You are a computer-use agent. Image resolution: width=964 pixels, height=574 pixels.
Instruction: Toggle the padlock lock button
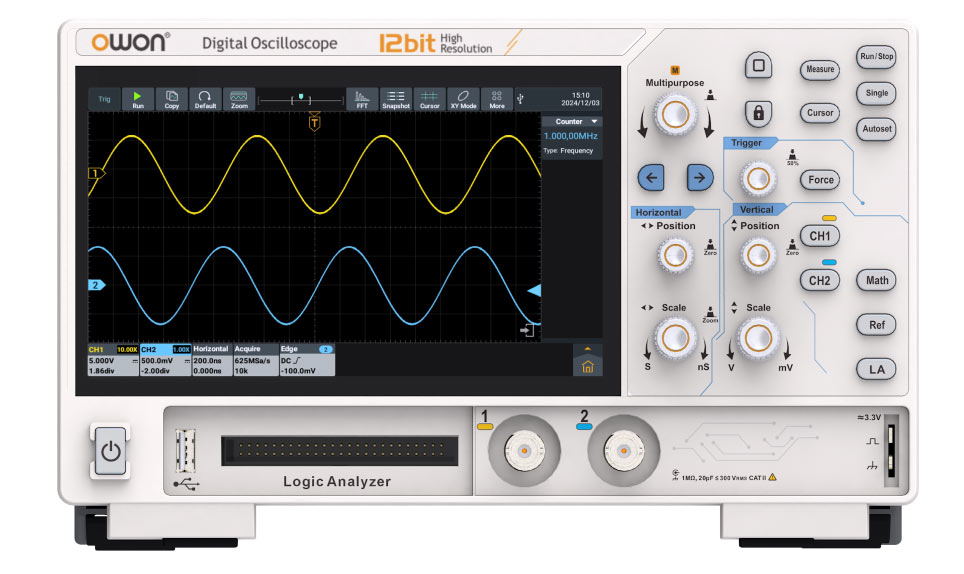pos(759,113)
